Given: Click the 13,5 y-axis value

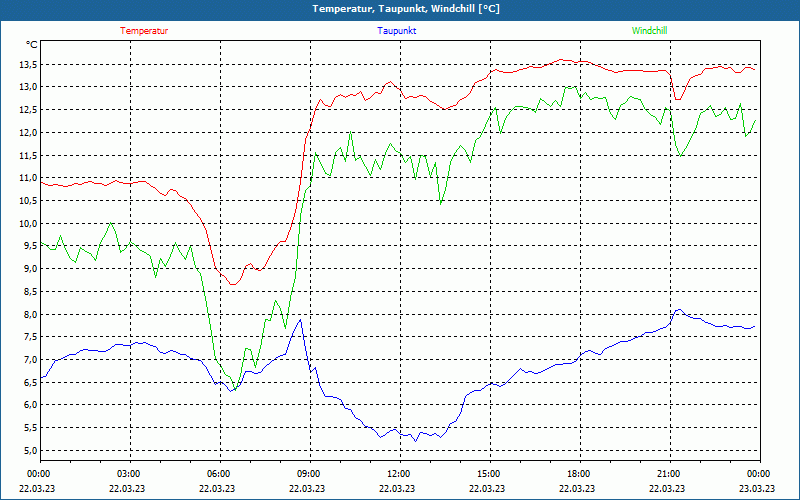Looking at the screenshot, I should (29, 64).
